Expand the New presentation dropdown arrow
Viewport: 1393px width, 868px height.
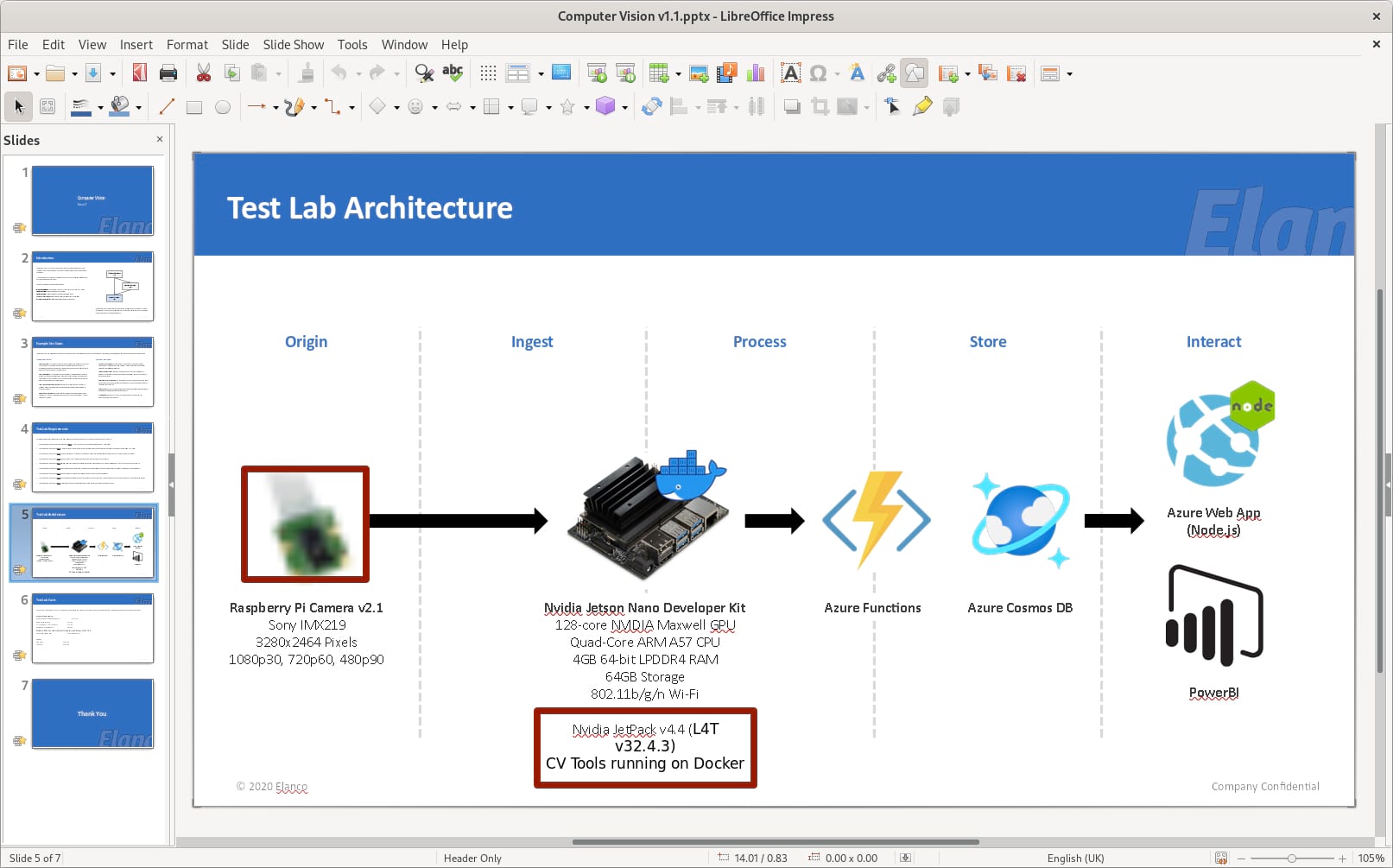tap(36, 74)
